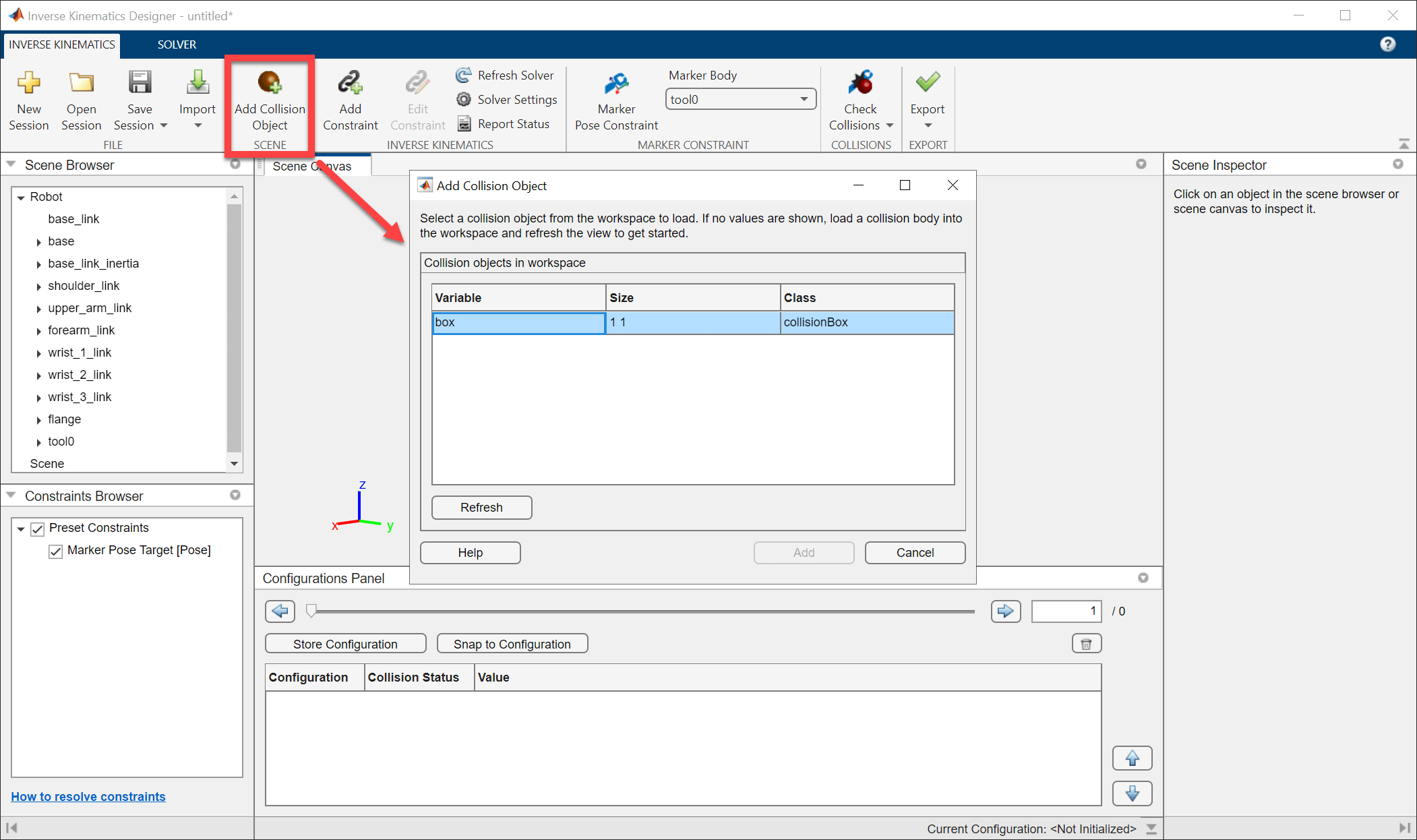Click the Add Constraint link icon

(x=350, y=82)
